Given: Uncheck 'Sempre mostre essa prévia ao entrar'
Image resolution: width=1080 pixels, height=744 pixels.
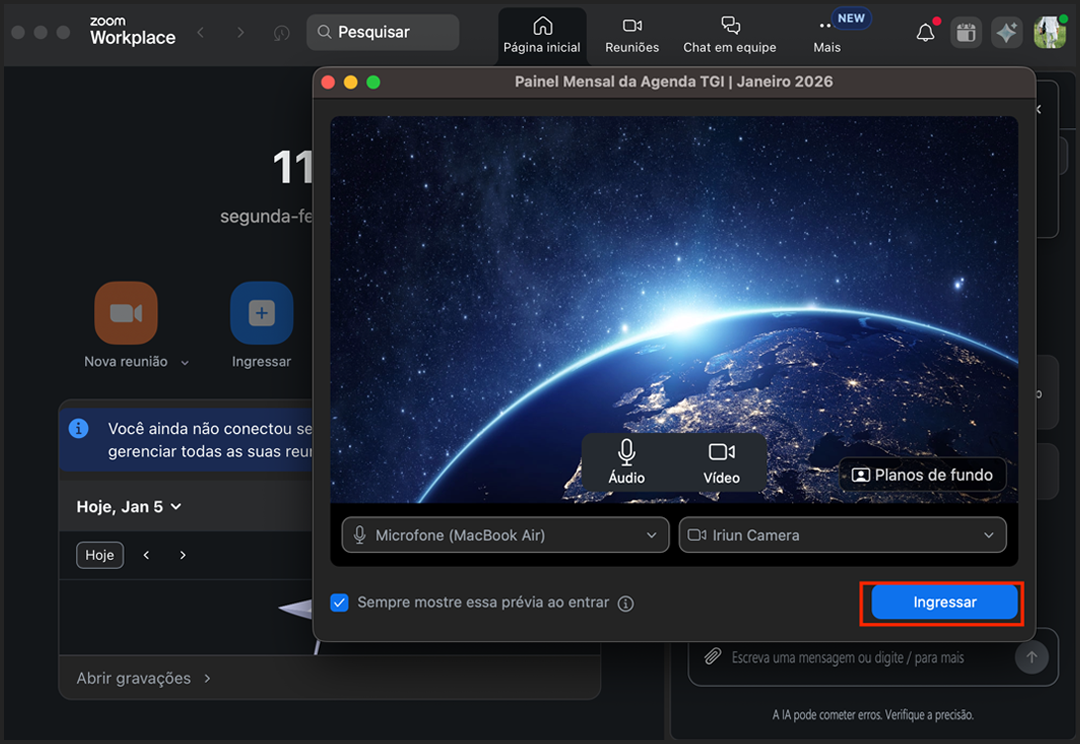Looking at the screenshot, I should (340, 603).
